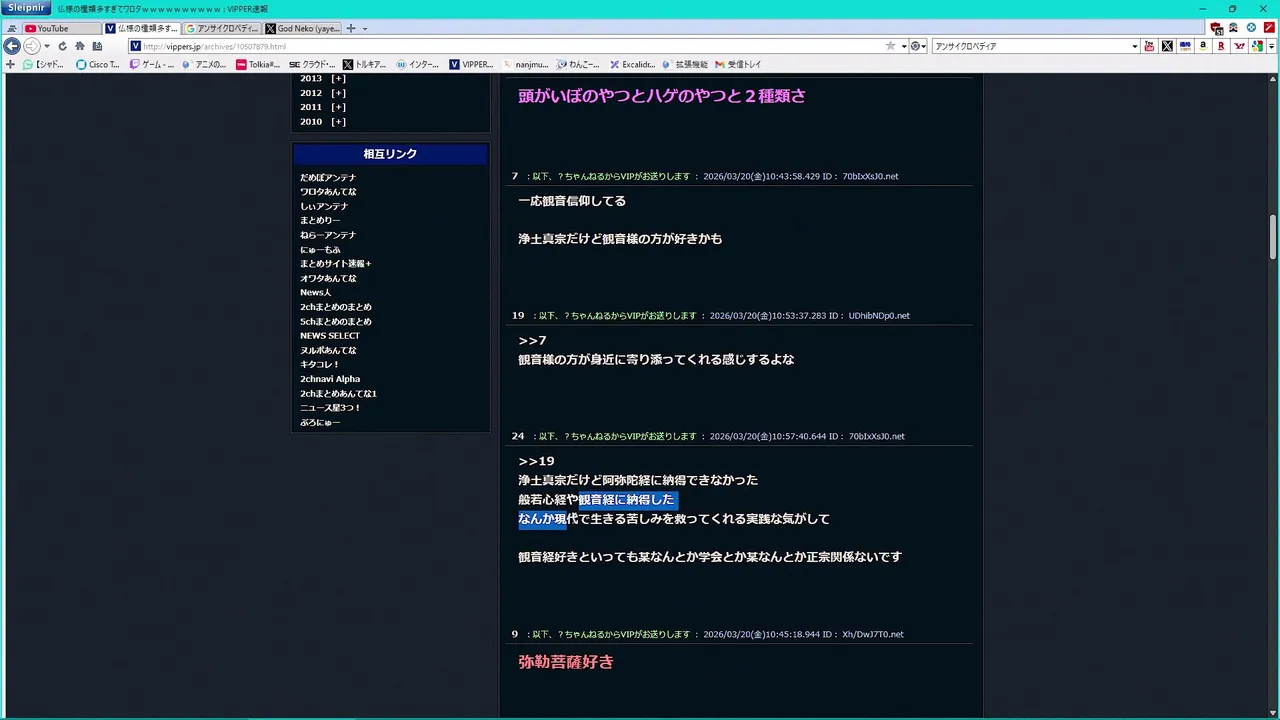The height and width of the screenshot is (720, 1280).
Task: Switch to the アンサイクロペディア tab
Action: tap(222, 28)
